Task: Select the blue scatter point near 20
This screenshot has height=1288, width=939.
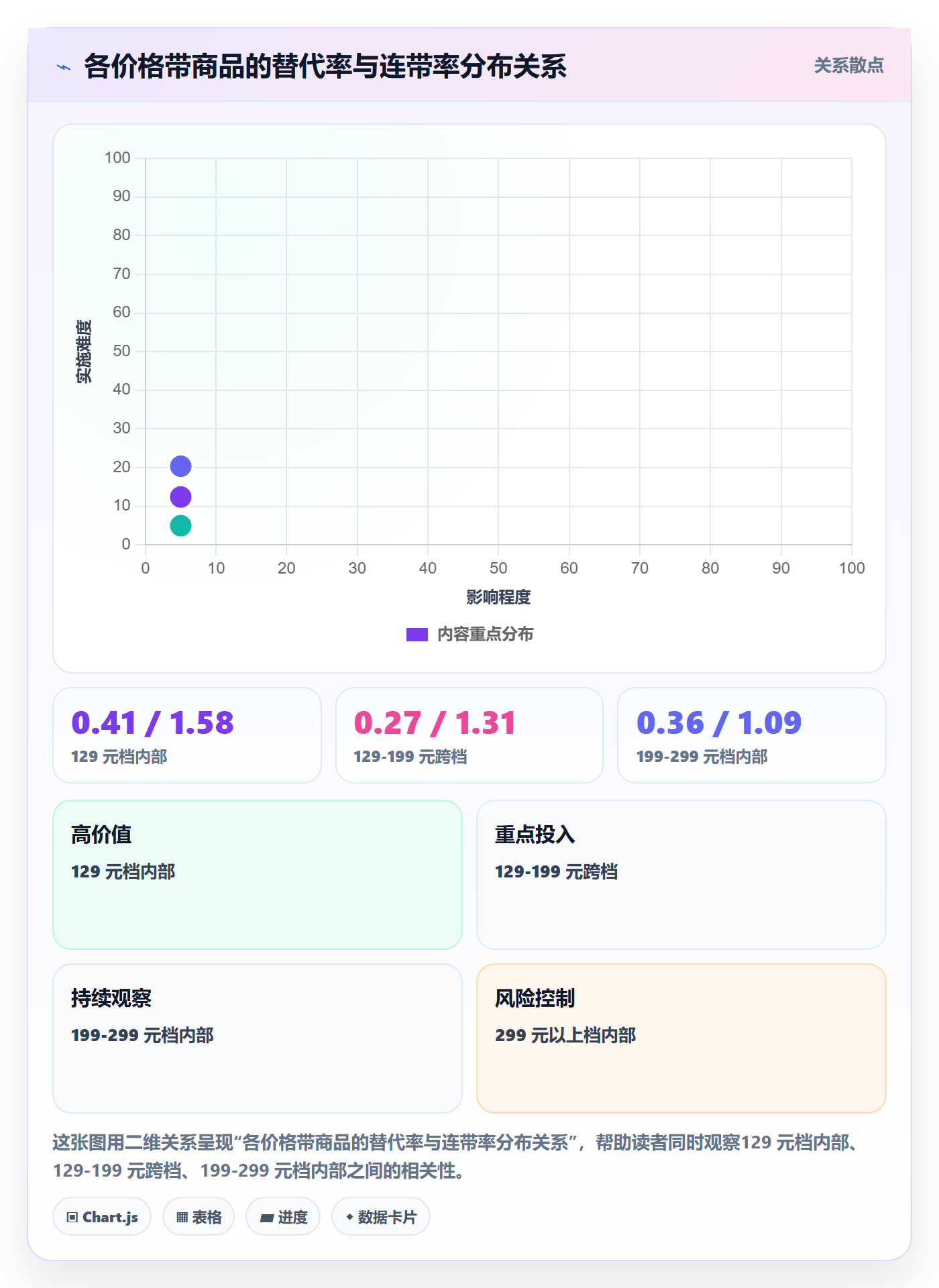Action: click(x=180, y=466)
